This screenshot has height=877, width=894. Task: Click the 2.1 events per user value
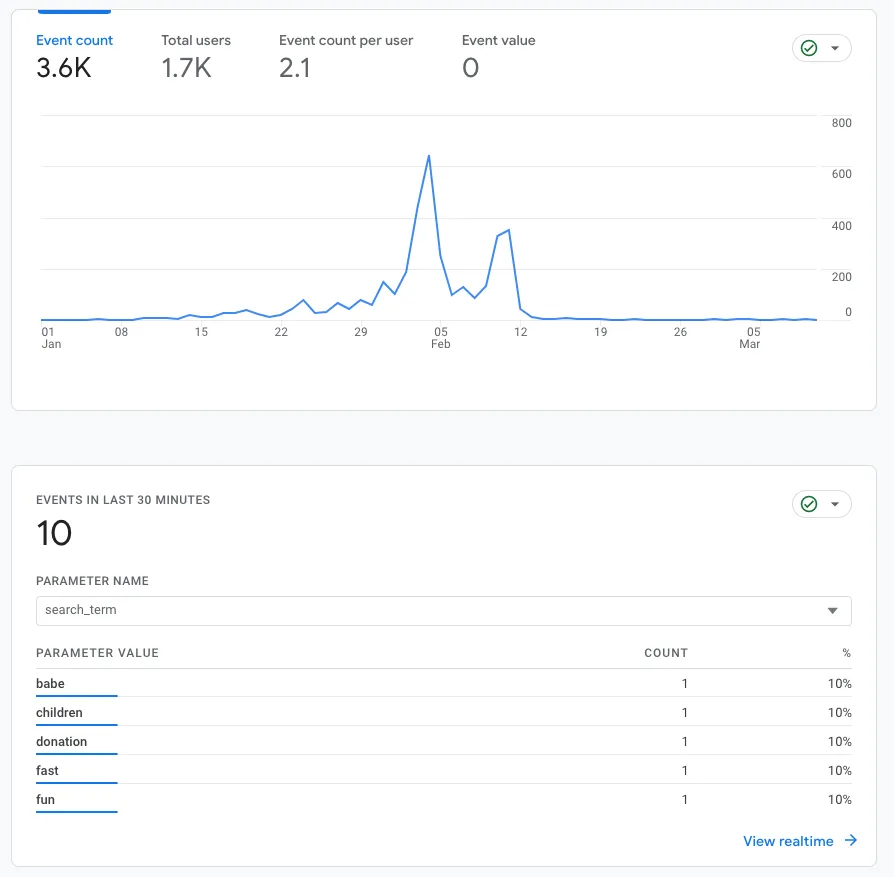tap(294, 68)
